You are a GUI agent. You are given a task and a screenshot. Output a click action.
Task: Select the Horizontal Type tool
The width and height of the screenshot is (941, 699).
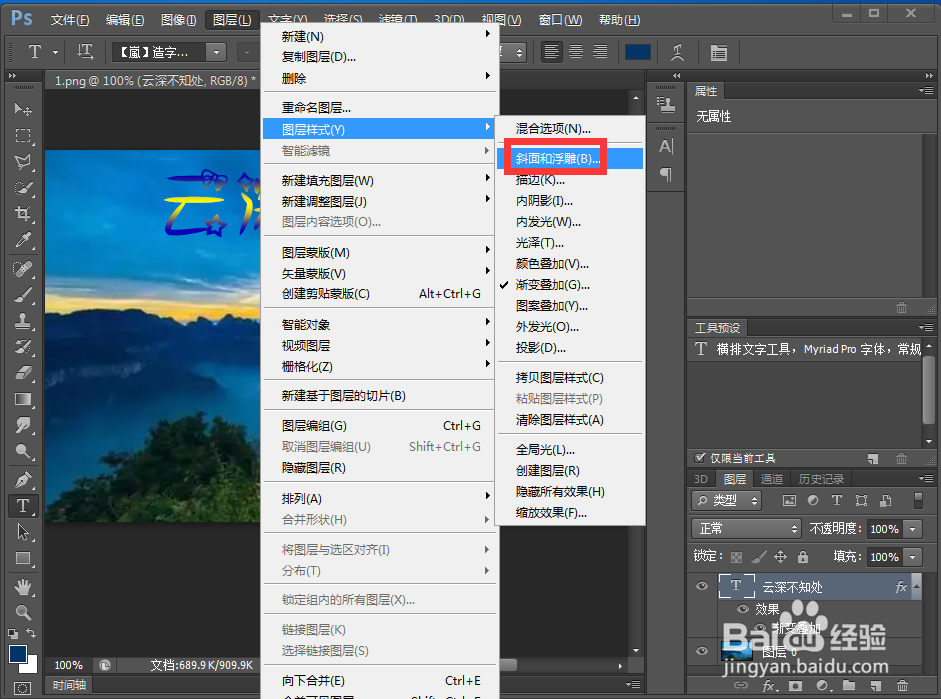coord(23,506)
